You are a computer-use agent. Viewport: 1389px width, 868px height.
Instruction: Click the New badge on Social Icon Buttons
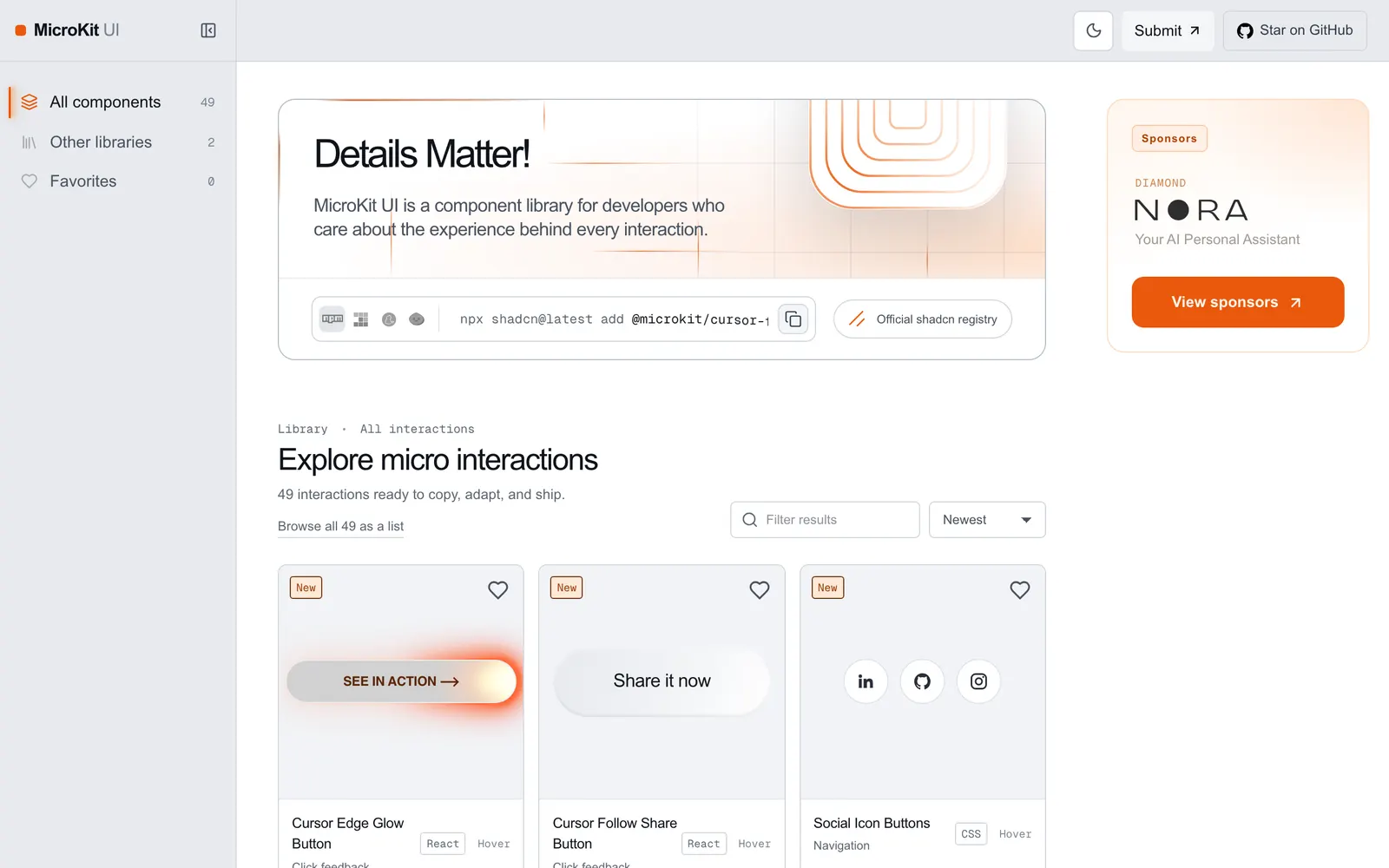point(828,588)
